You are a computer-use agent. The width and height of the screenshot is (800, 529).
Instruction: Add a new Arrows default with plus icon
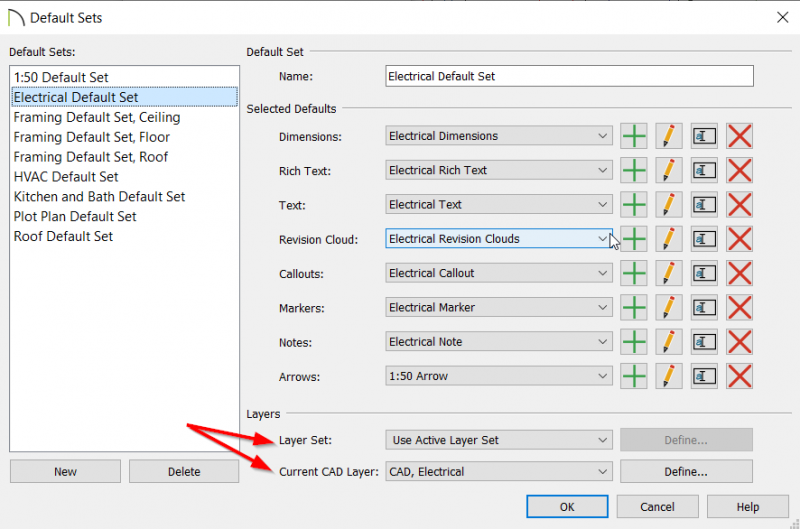pyautogui.click(x=634, y=376)
